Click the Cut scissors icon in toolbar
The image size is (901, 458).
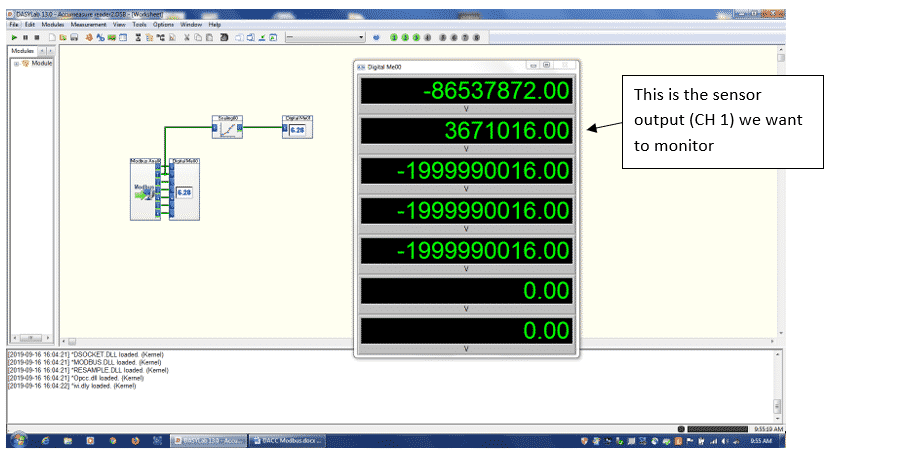pos(186,37)
